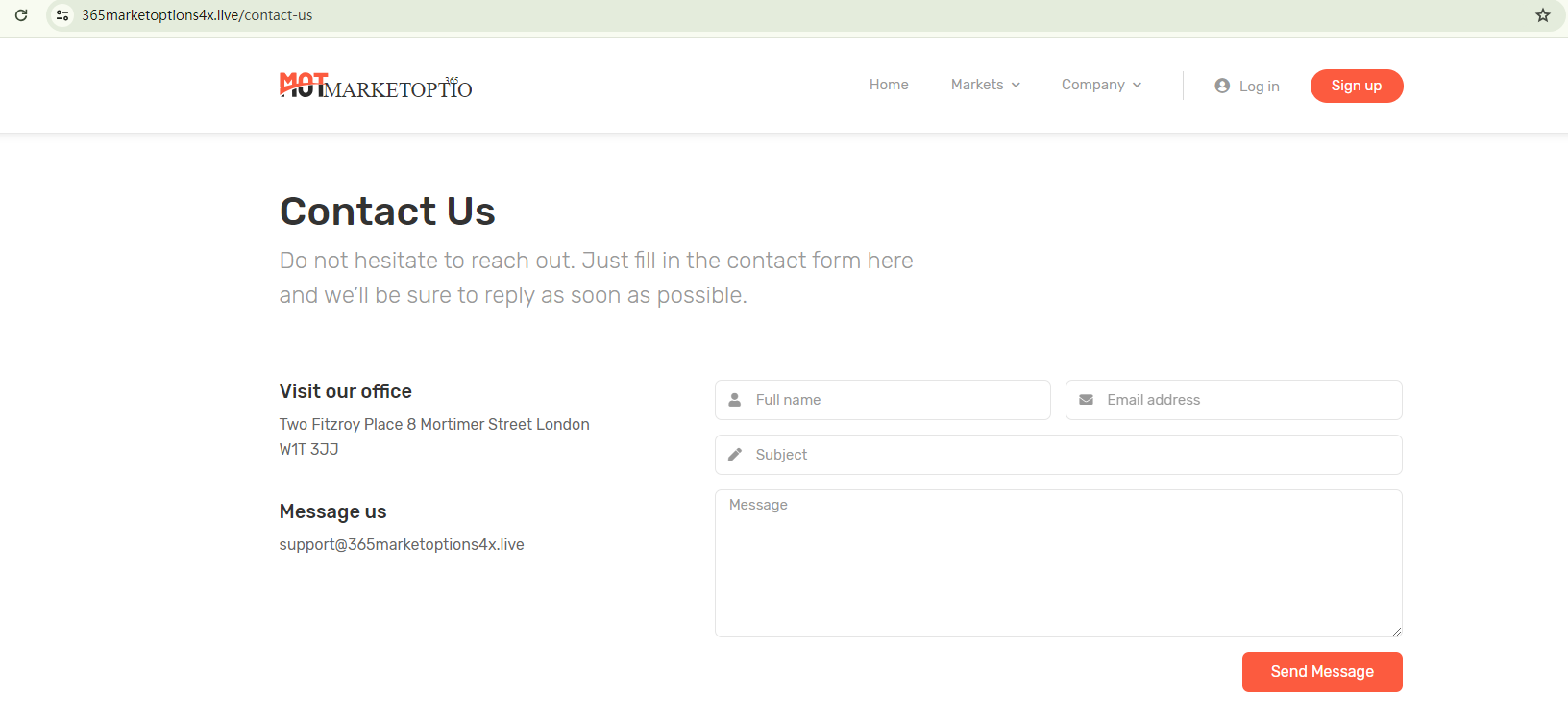Click the envelope icon in Email field

tap(1086, 400)
